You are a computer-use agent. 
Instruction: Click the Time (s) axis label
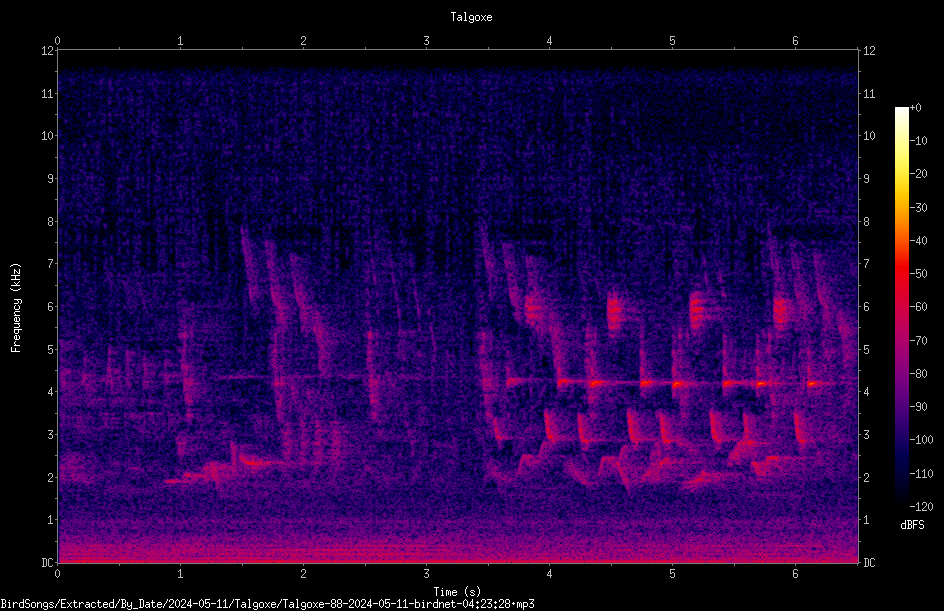457,592
